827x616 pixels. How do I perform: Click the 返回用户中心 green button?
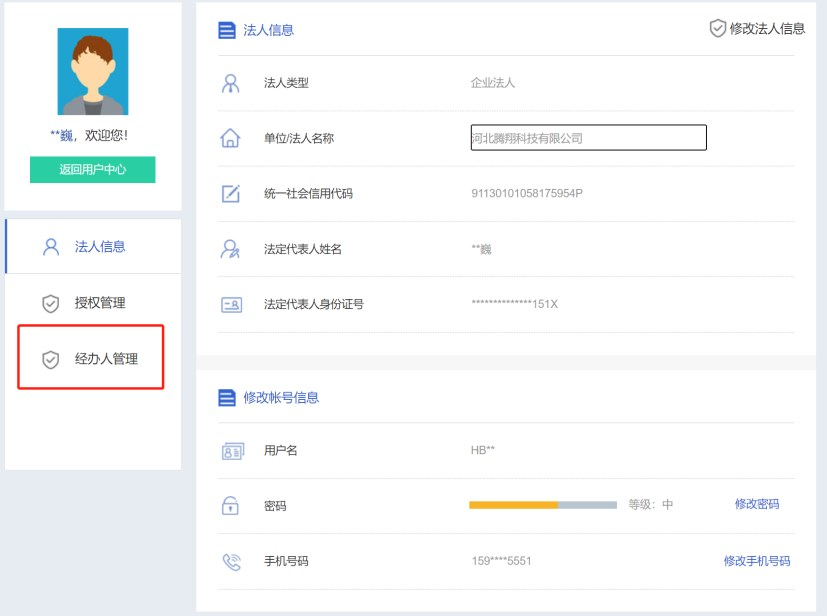[92, 169]
